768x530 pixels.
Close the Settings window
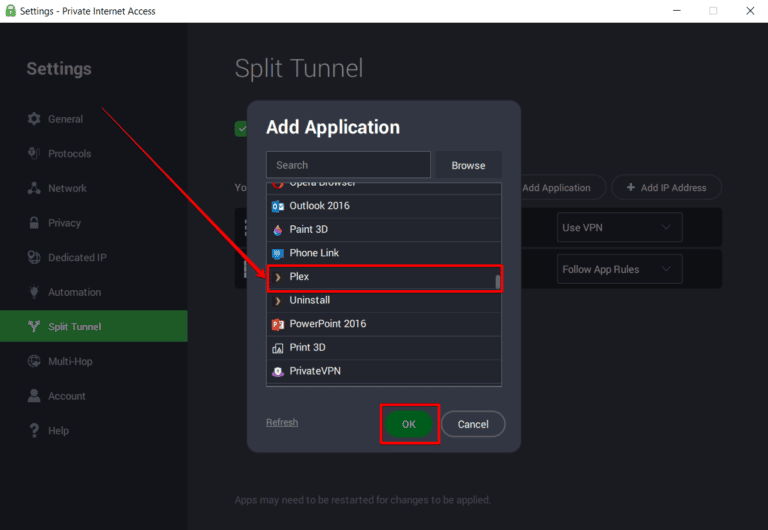pyautogui.click(x=750, y=11)
